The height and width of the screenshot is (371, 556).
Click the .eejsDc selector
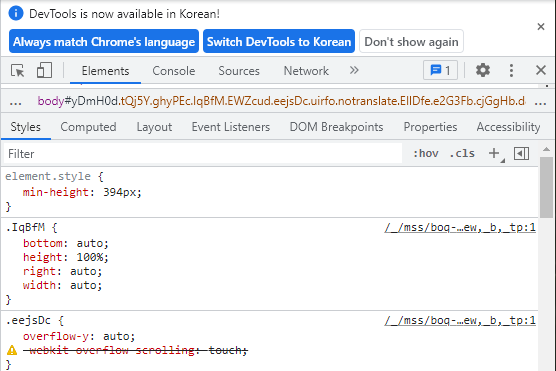(x=28, y=321)
